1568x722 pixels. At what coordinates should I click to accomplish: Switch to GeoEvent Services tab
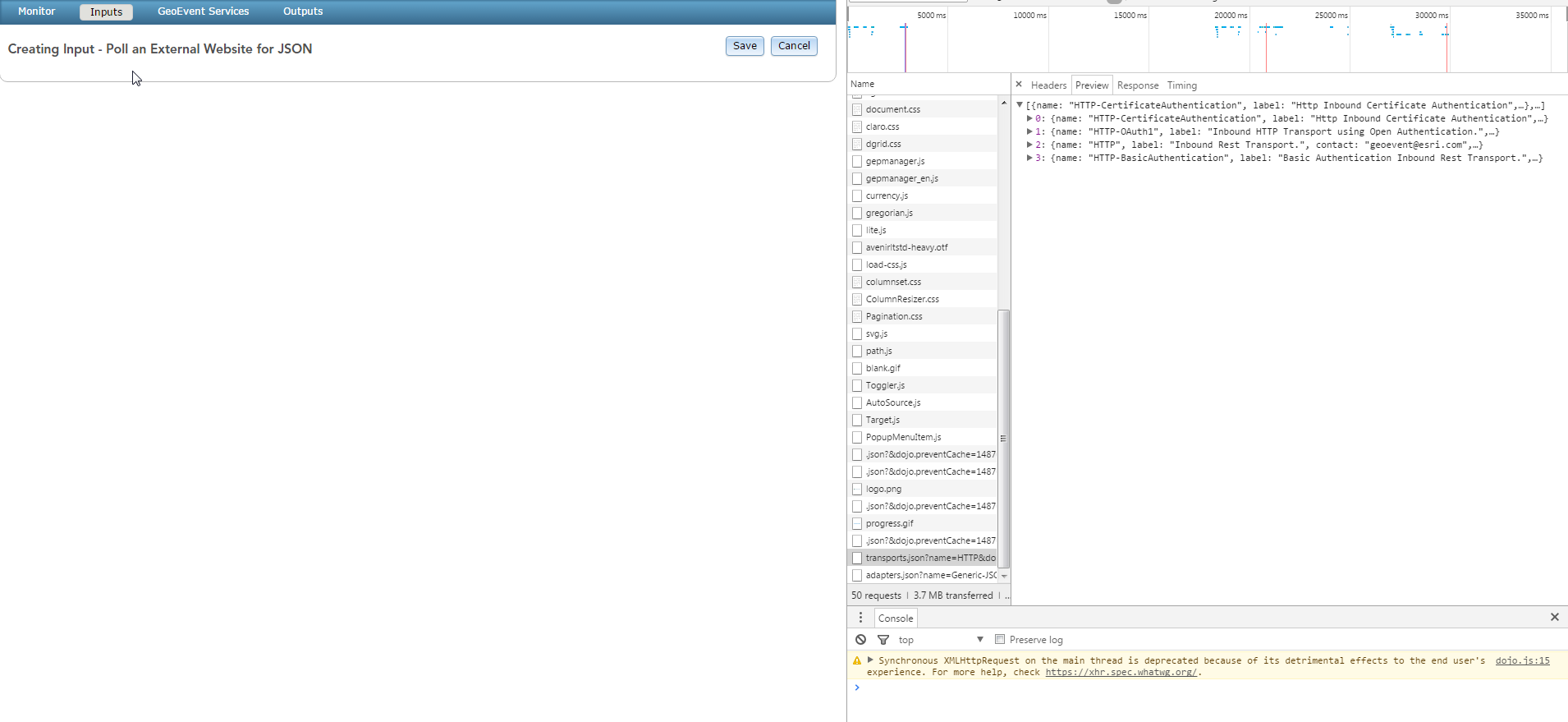point(204,11)
